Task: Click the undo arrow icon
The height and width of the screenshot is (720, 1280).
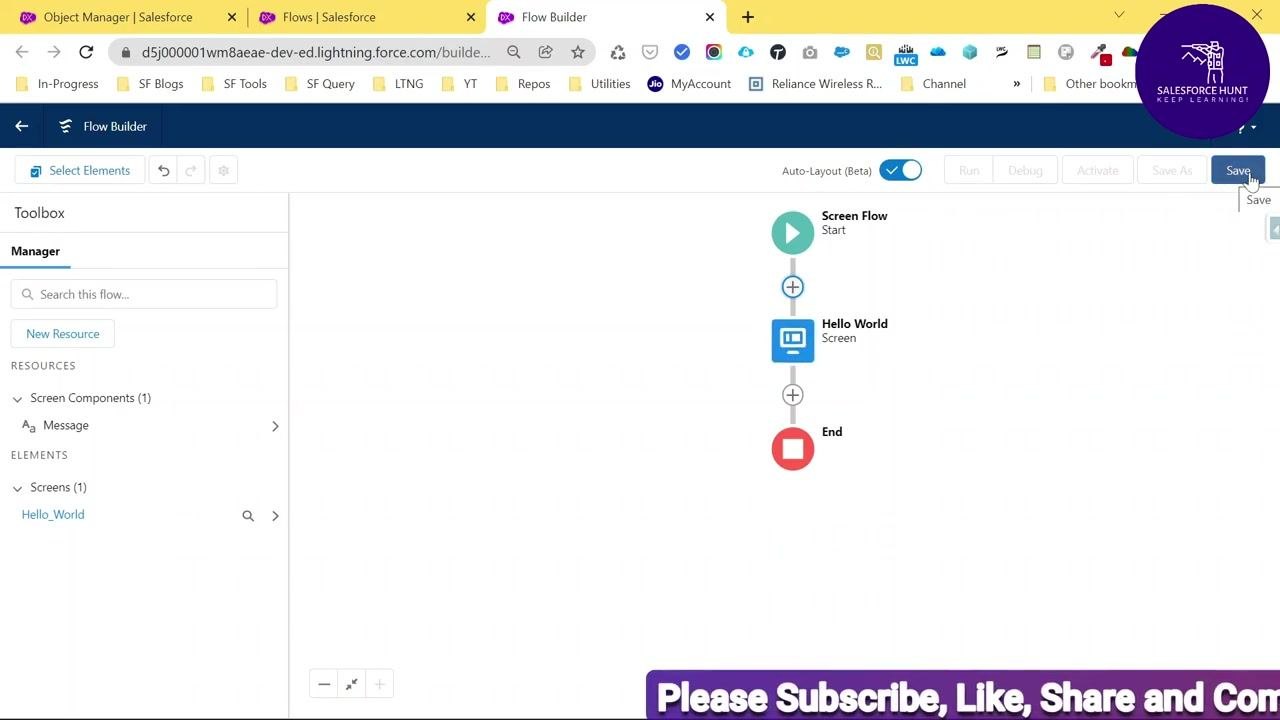Action: 164,171
